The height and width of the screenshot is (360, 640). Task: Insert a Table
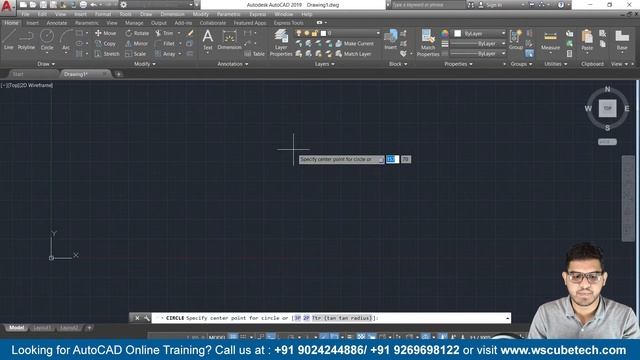point(255,54)
